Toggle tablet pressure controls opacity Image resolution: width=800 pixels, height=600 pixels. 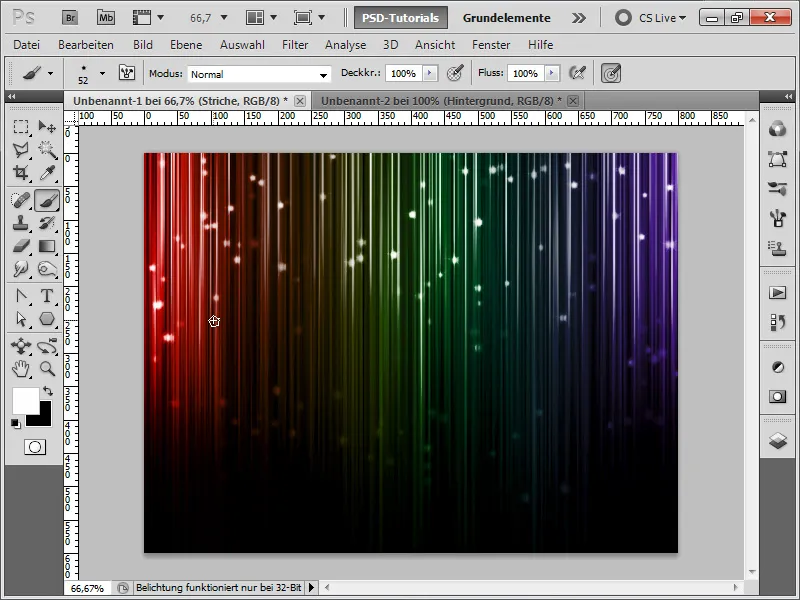coord(455,73)
